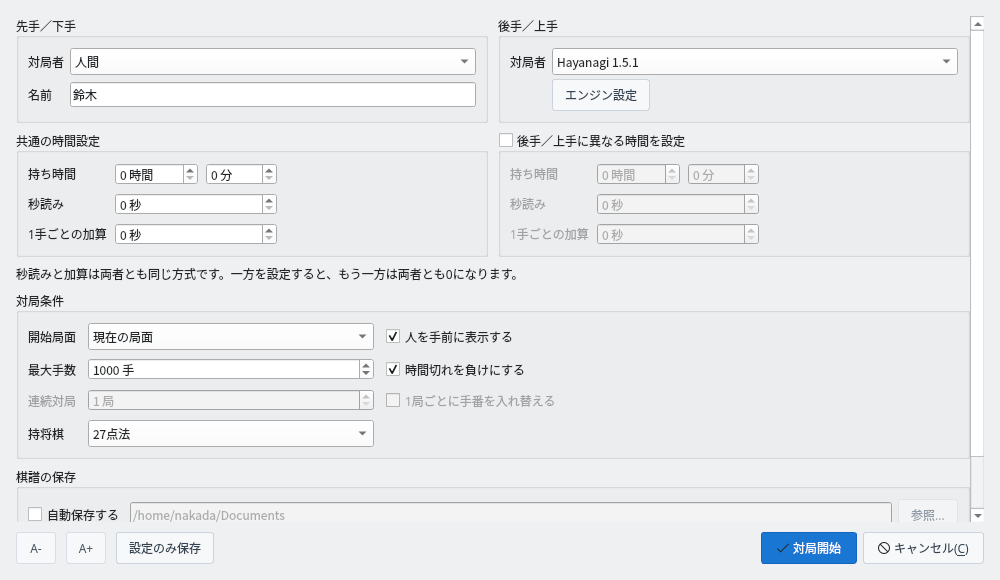
Task: Increase font size with A+ button
Action: (x=85, y=548)
